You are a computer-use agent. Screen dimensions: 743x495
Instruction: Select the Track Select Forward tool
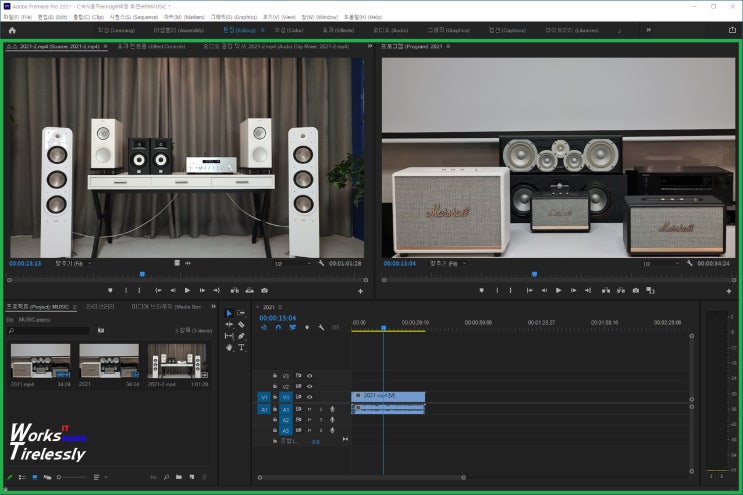(241, 313)
